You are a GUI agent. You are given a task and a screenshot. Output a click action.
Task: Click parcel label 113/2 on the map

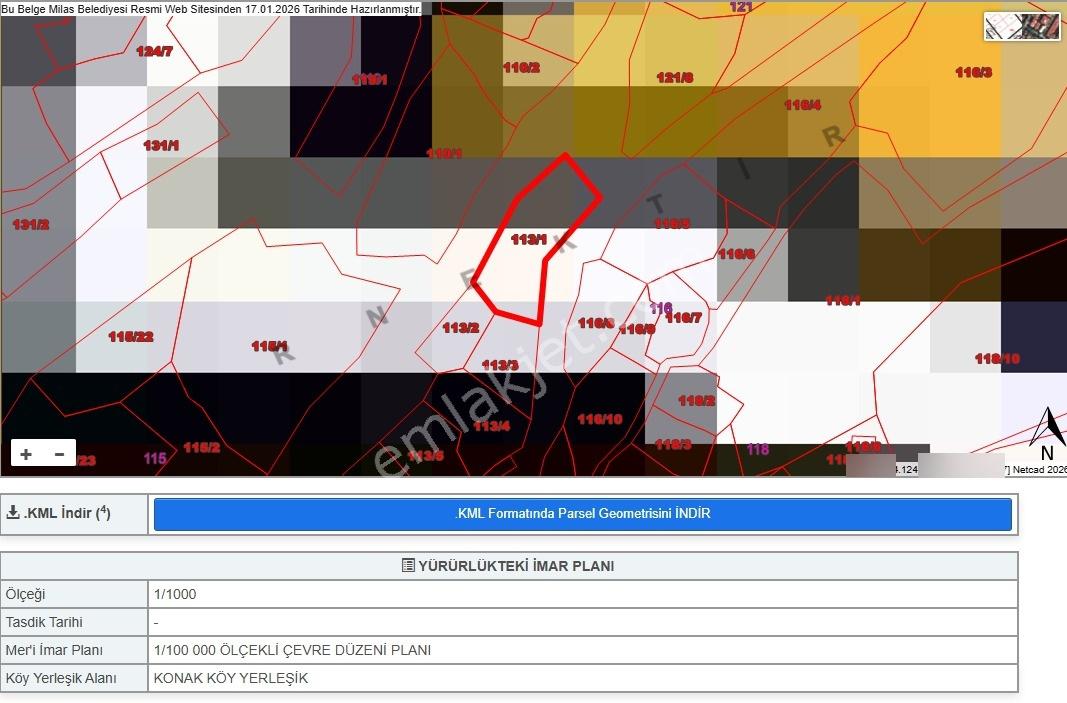[x=461, y=328]
